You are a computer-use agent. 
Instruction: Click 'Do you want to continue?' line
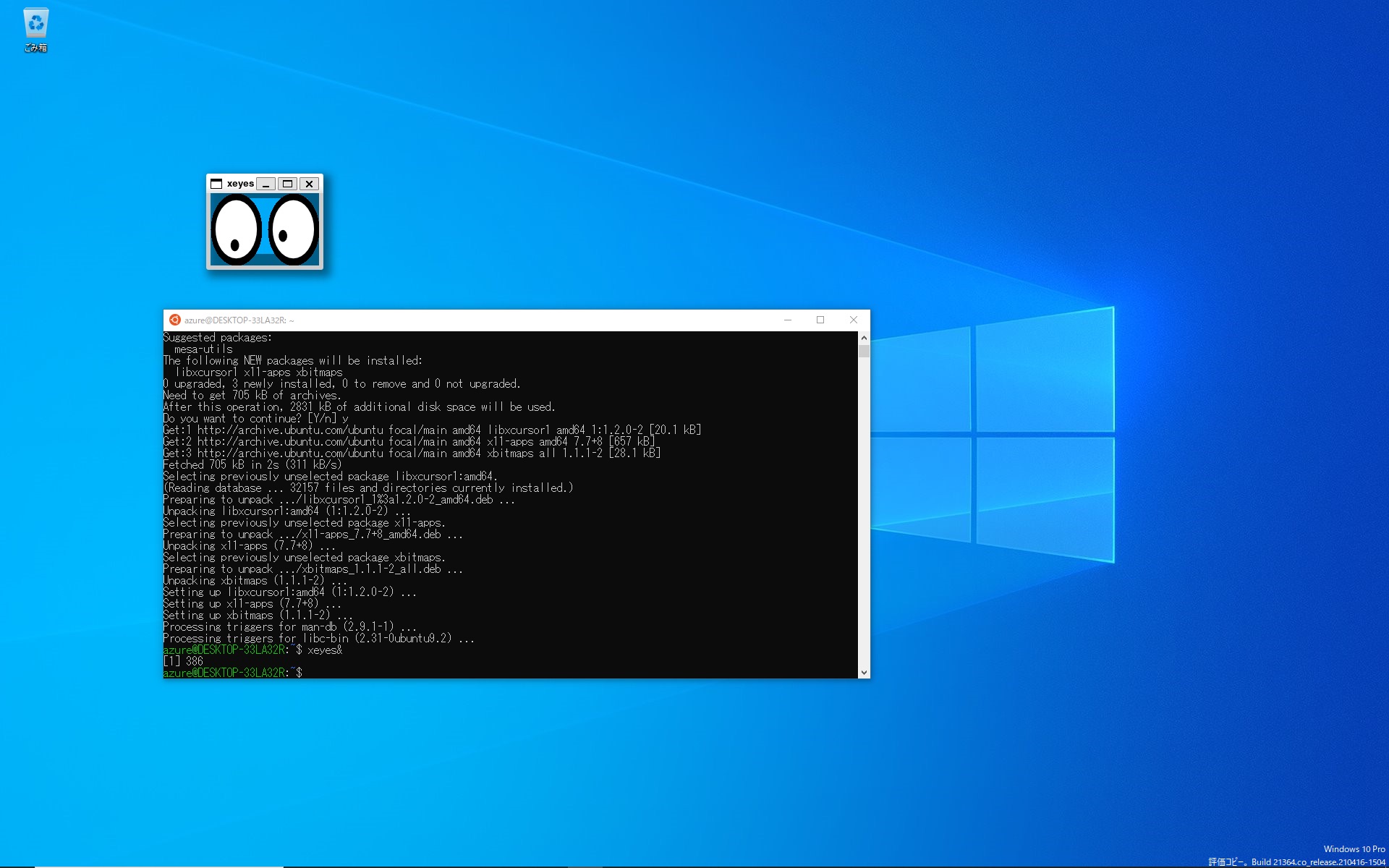pyautogui.click(x=256, y=419)
